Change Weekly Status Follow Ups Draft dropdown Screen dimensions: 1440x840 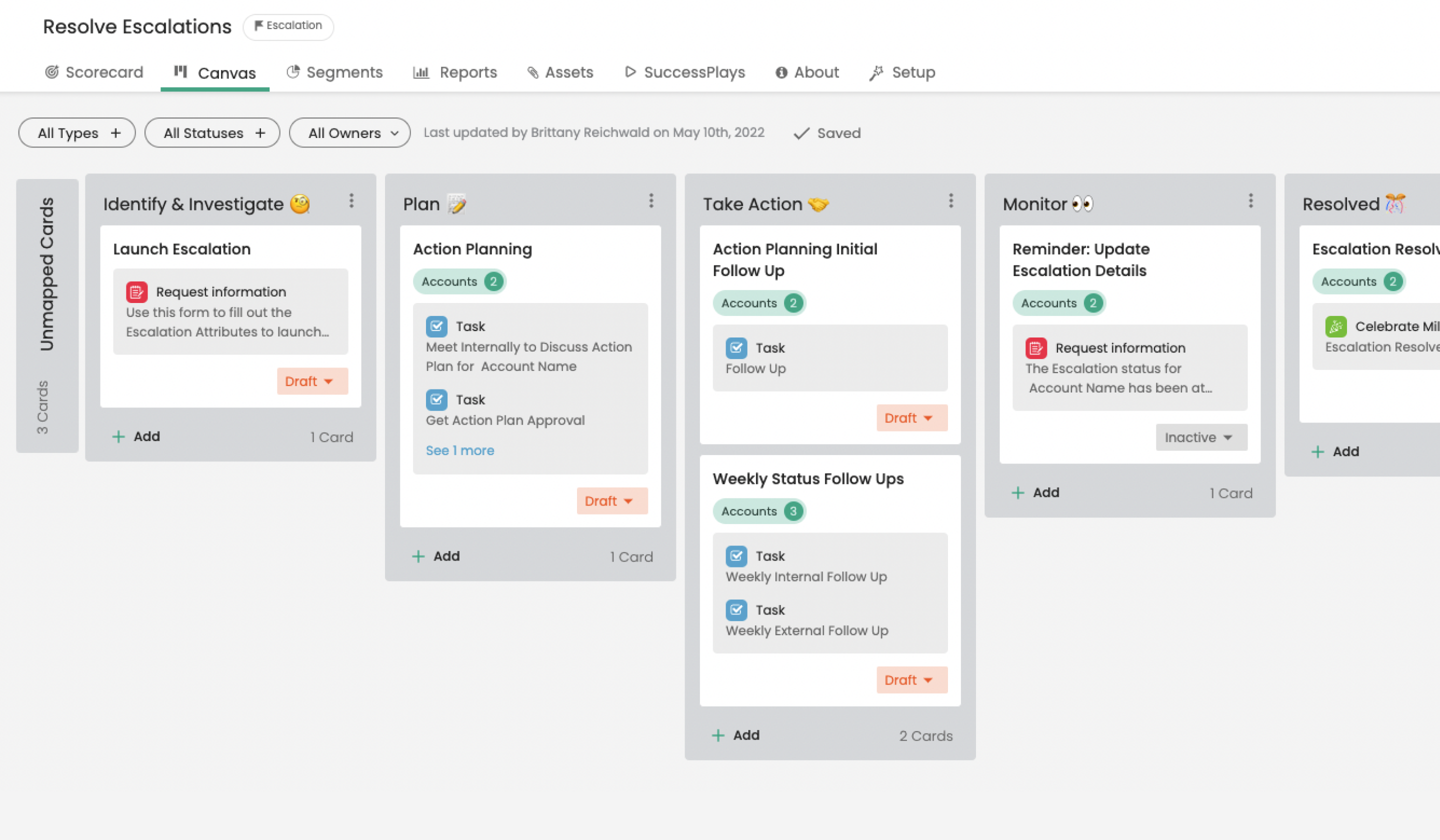pyautogui.click(x=912, y=680)
